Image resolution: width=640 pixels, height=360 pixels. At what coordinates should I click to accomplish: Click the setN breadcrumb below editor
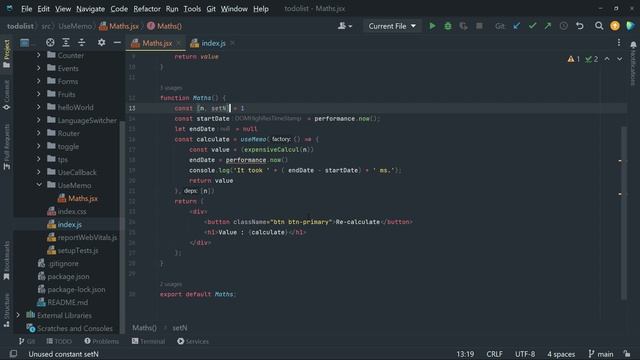180,328
